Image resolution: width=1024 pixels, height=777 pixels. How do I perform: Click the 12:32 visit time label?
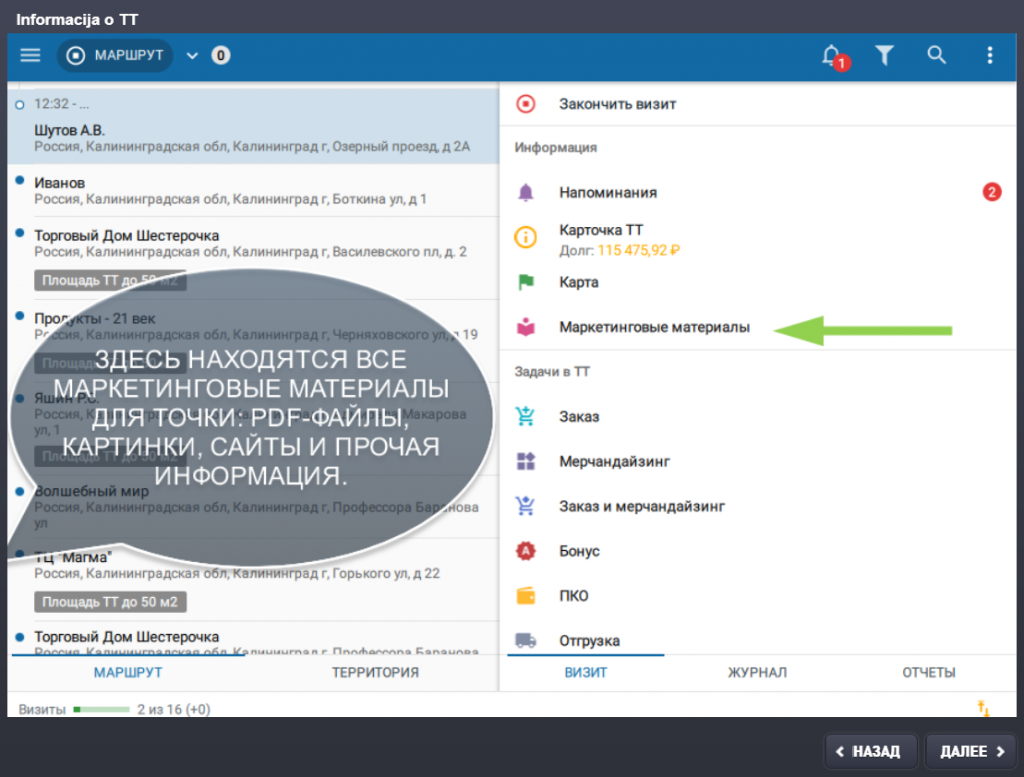[x=61, y=104]
